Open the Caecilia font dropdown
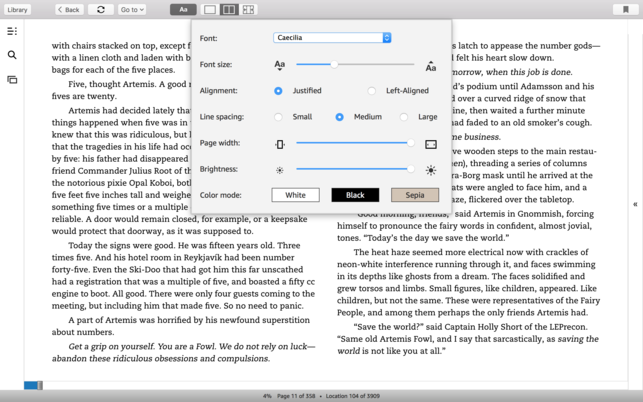This screenshot has height=402, width=643. coord(332,38)
